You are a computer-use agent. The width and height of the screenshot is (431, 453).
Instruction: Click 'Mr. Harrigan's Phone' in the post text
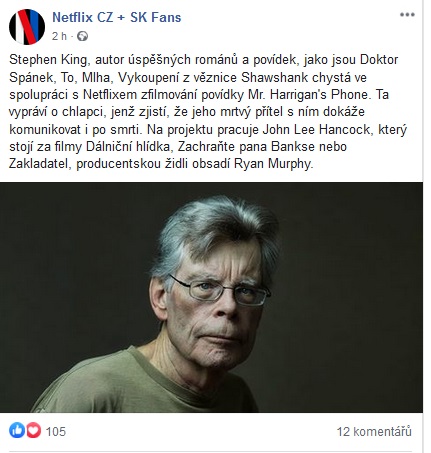tap(309, 95)
